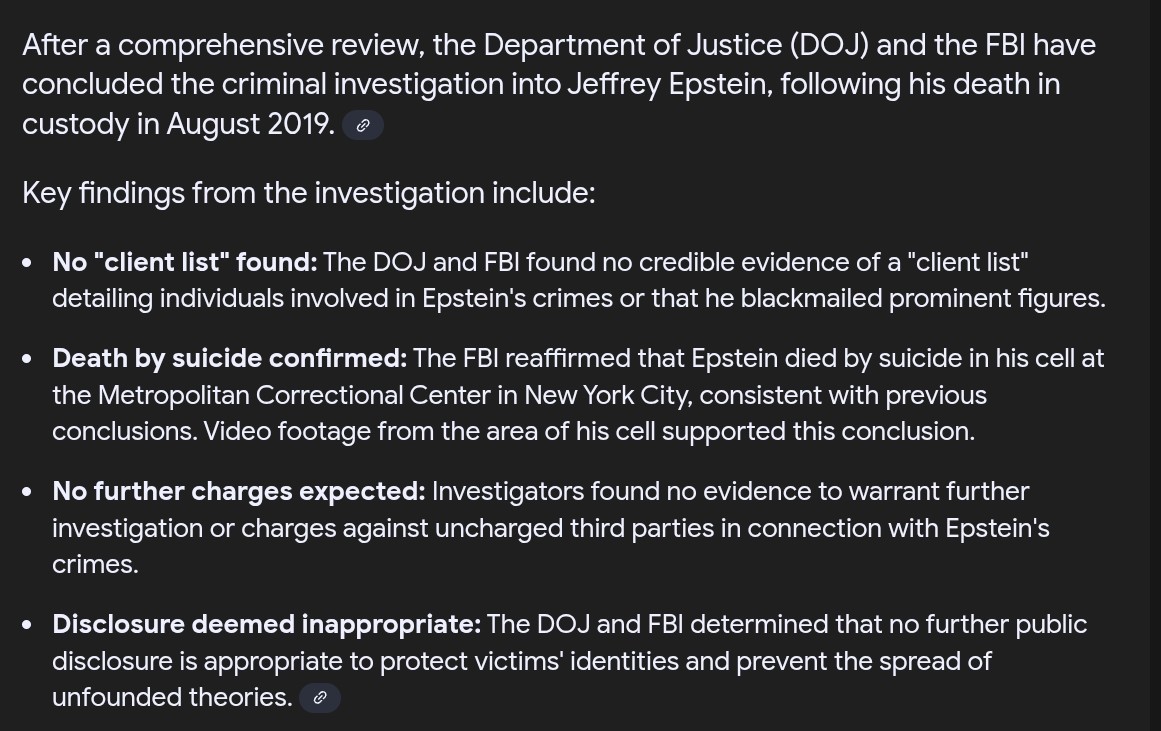Click the words "Department of Justice (DOJ)"
Viewport: 1161px width, 731px height.
tap(676, 46)
